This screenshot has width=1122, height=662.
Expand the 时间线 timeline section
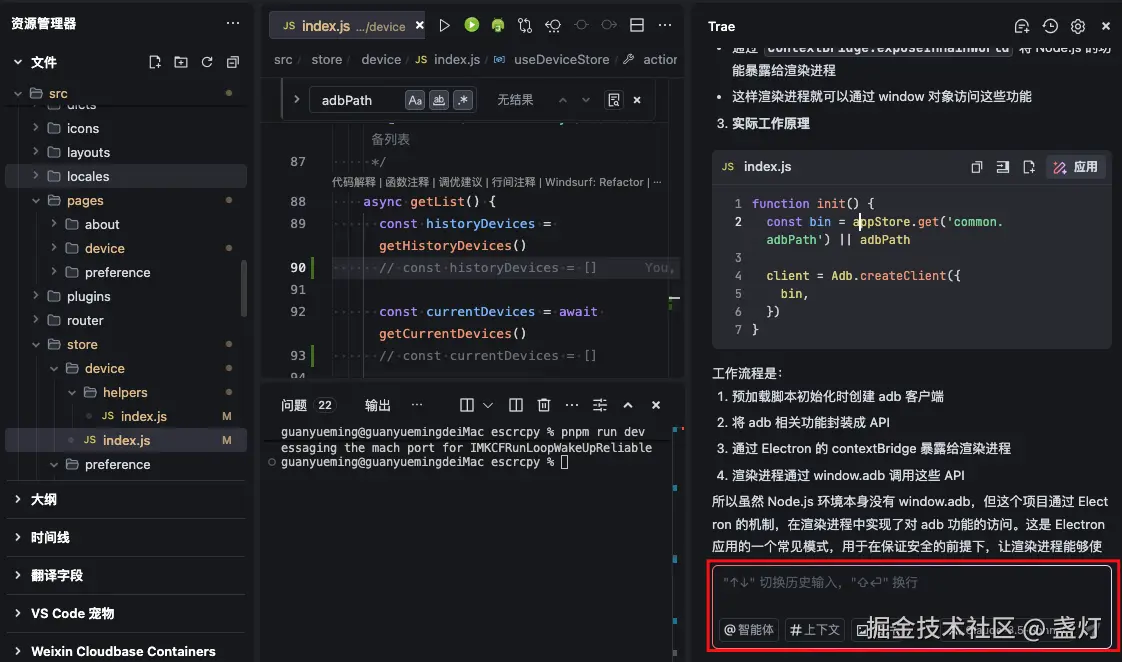(x=18, y=537)
